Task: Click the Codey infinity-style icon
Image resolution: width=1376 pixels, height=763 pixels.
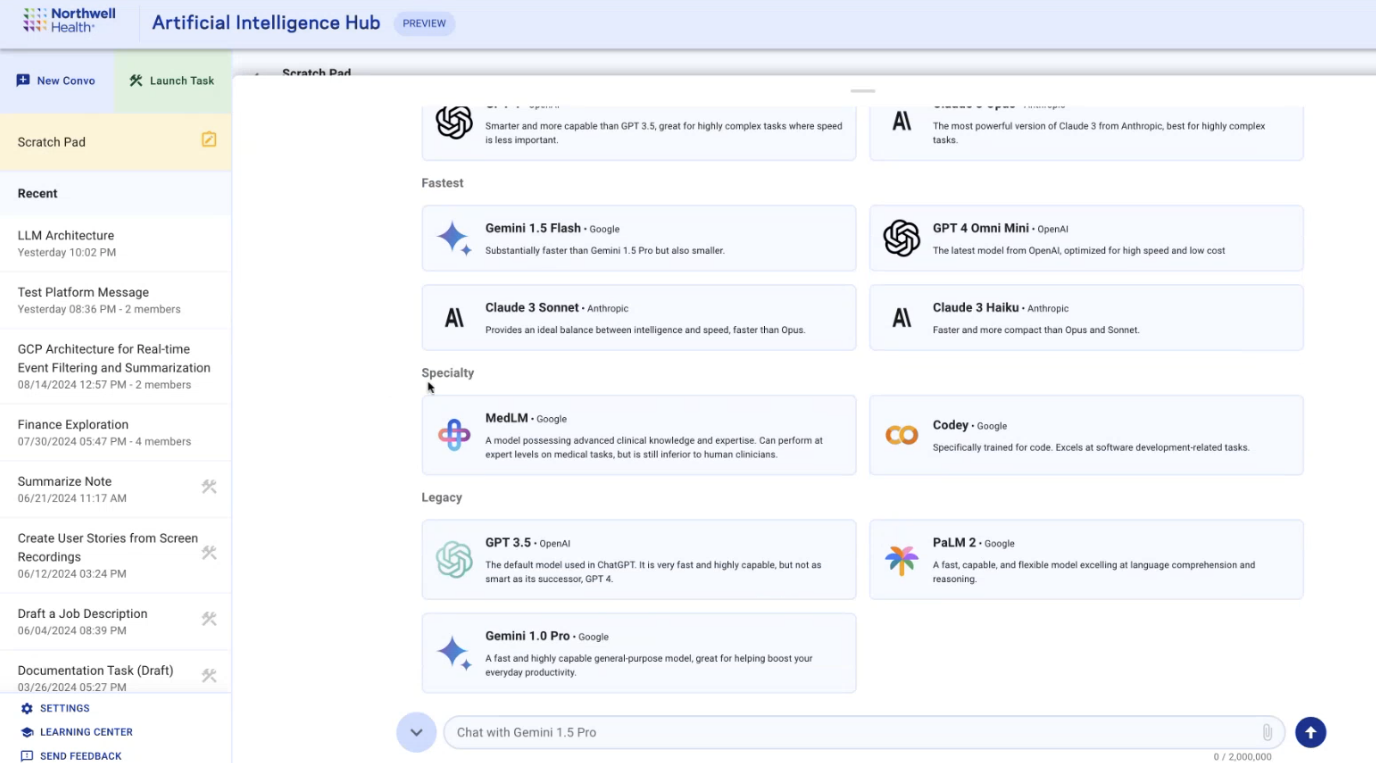Action: [902, 435]
